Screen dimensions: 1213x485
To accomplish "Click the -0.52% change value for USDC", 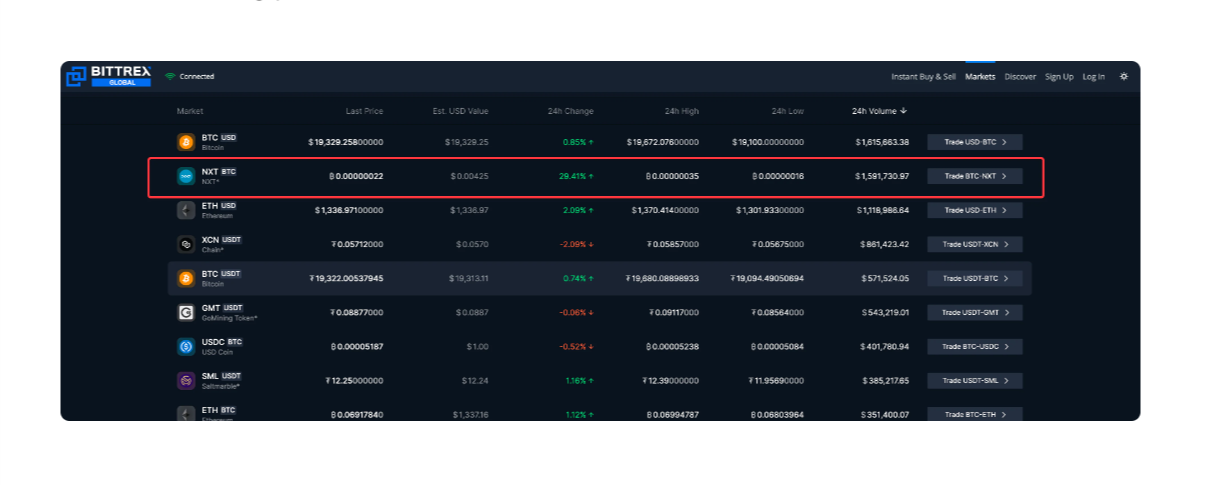I will (x=576, y=347).
